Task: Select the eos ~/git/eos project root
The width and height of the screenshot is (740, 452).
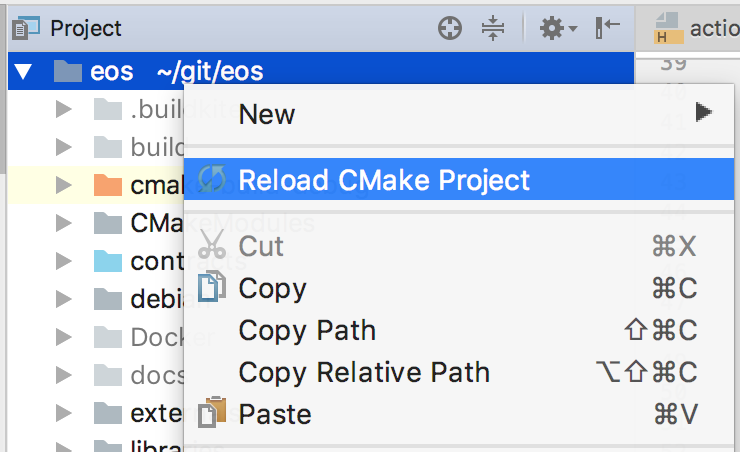Action: pyautogui.click(x=321, y=71)
